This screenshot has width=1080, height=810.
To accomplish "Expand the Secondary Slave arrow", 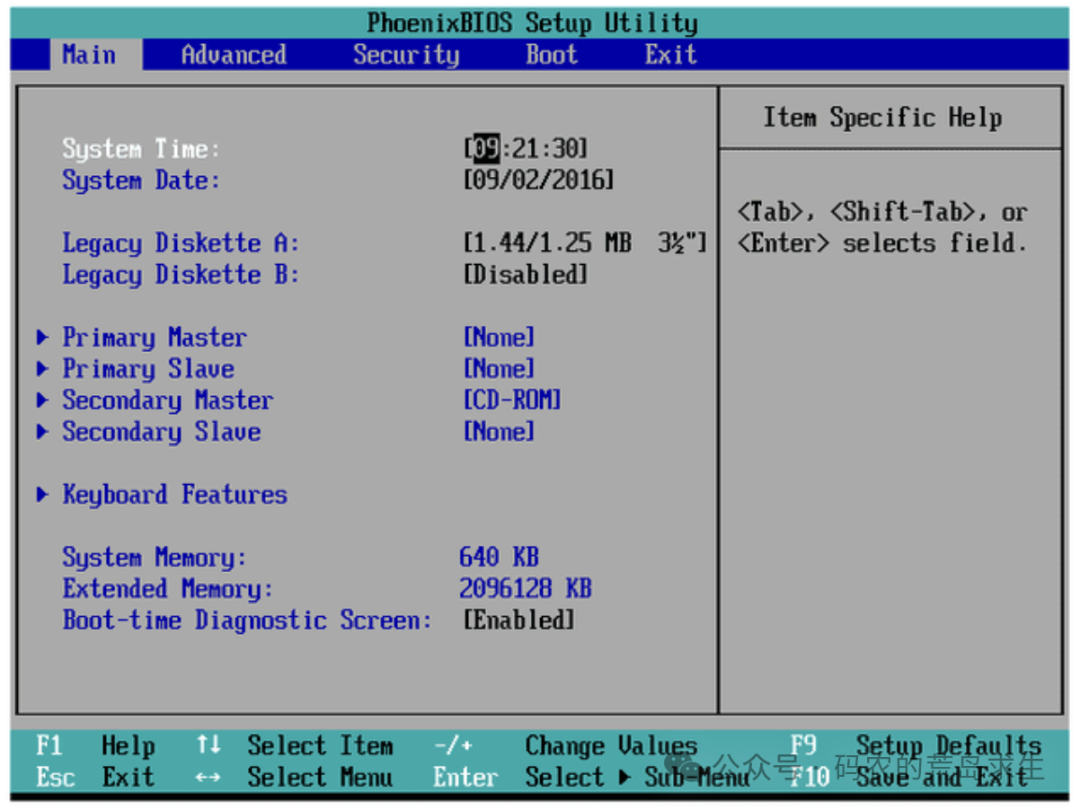I will point(43,432).
